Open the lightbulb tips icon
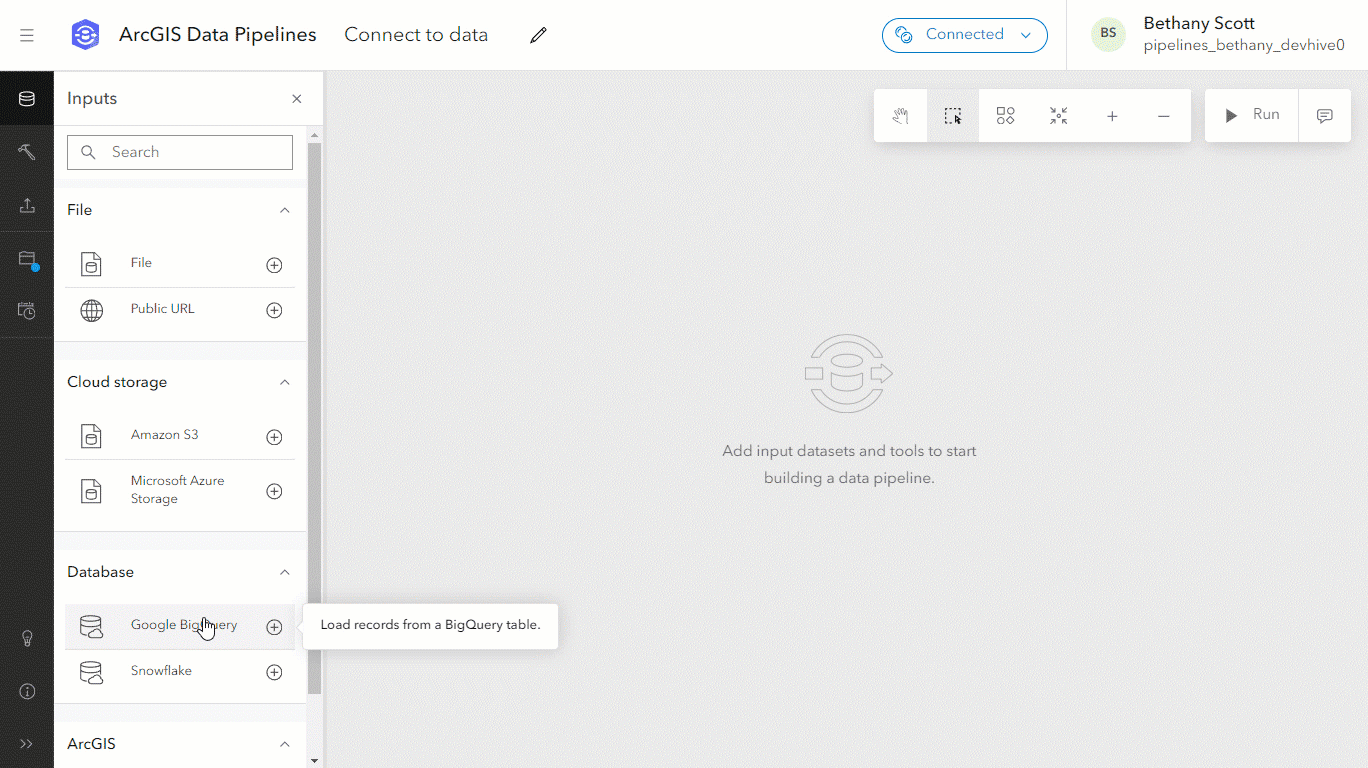Image resolution: width=1368 pixels, height=768 pixels. point(27,638)
